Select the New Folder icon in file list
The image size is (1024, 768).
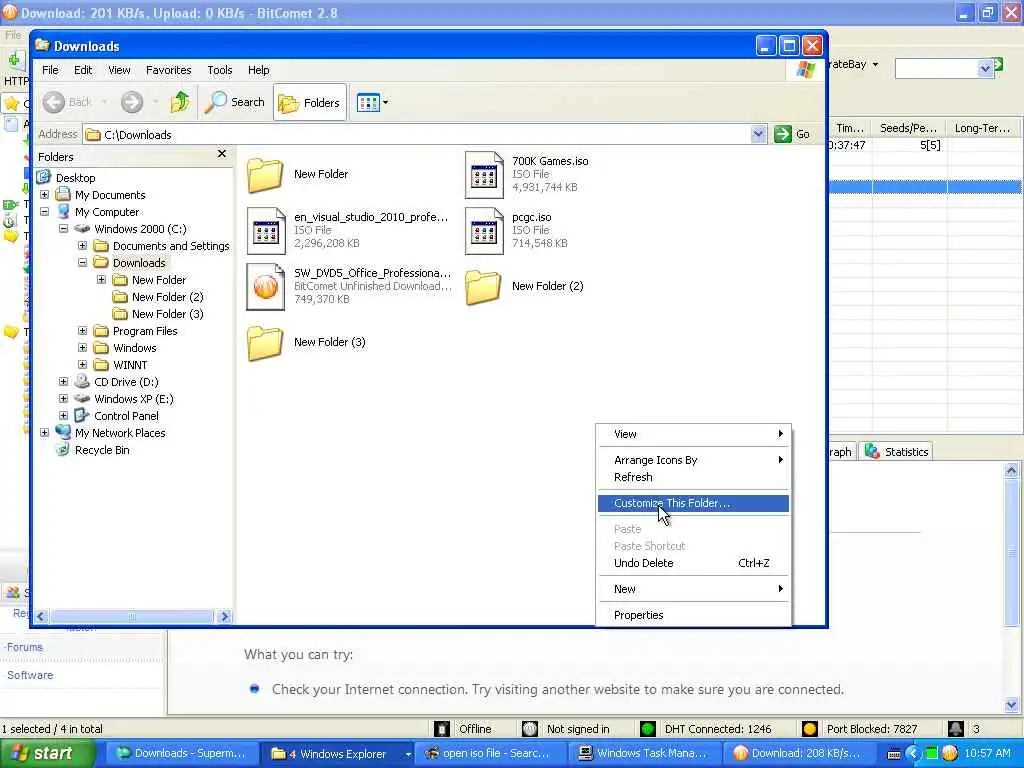pyautogui.click(x=264, y=174)
